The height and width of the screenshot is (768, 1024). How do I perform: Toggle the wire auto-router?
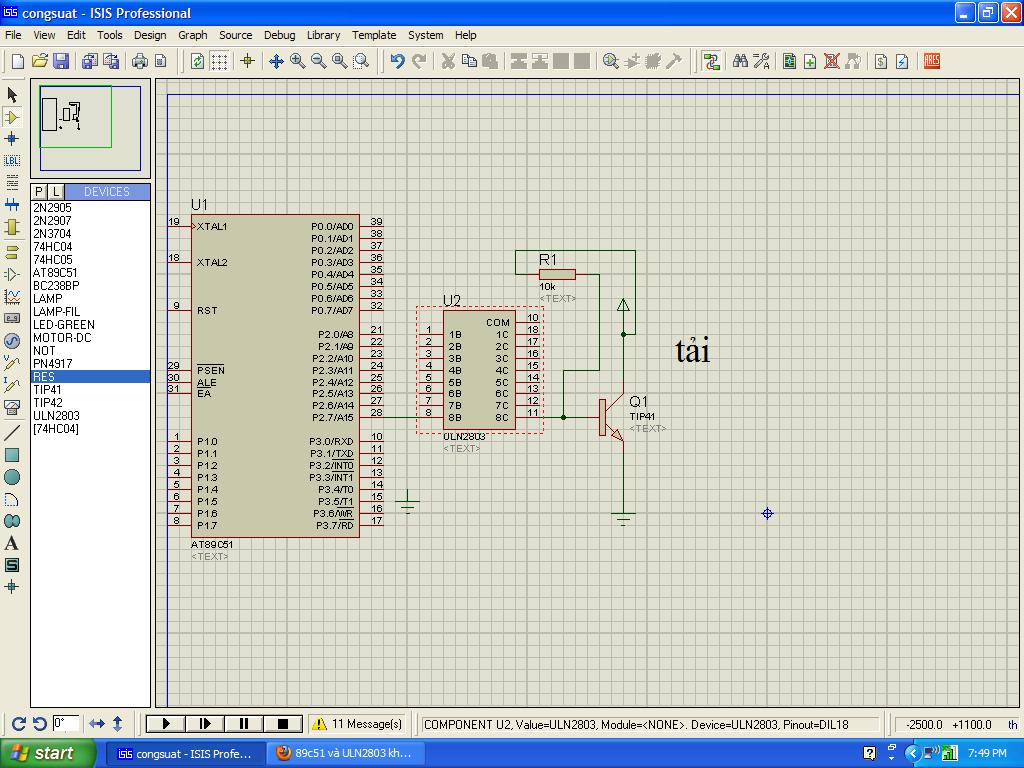pos(711,61)
